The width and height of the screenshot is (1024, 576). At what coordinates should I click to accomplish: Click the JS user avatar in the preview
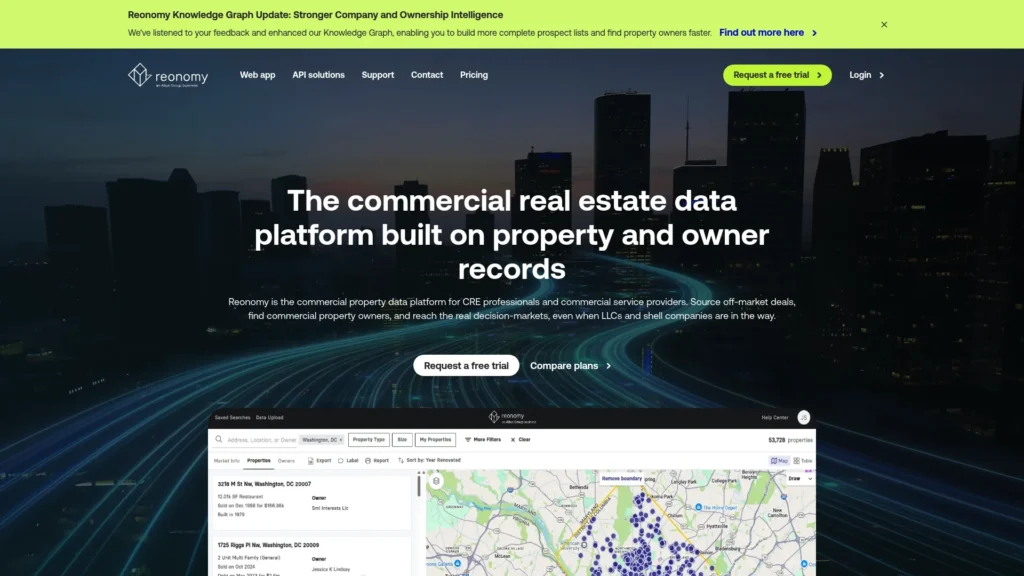[x=804, y=417]
